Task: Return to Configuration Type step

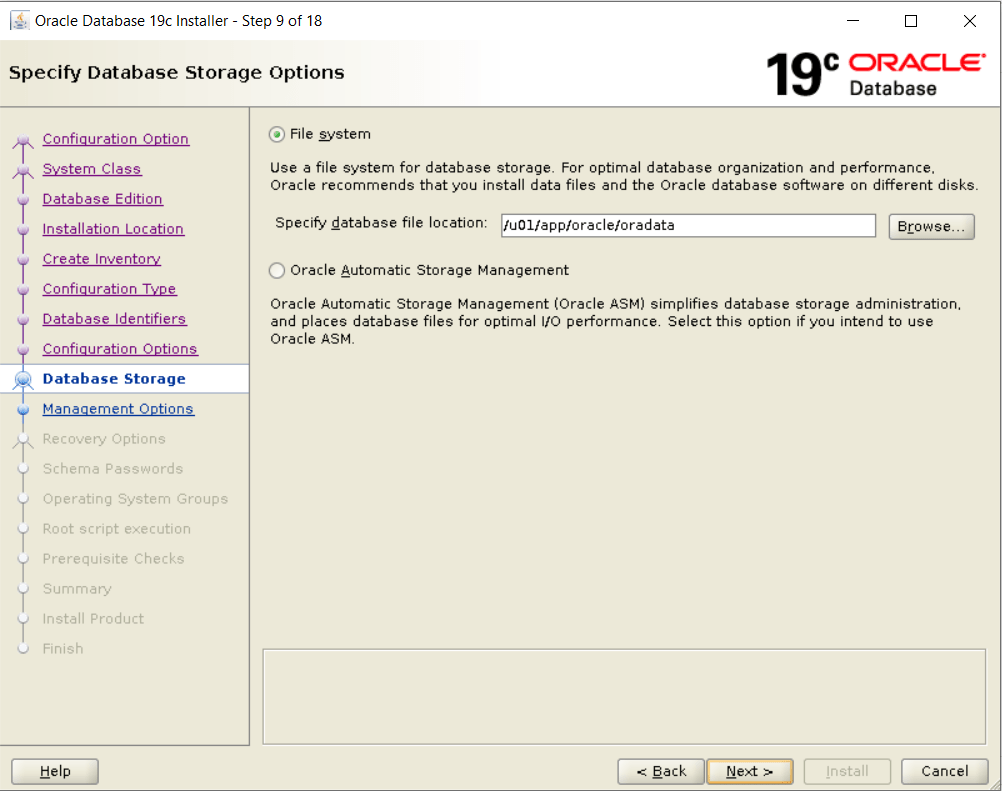Action: [109, 289]
